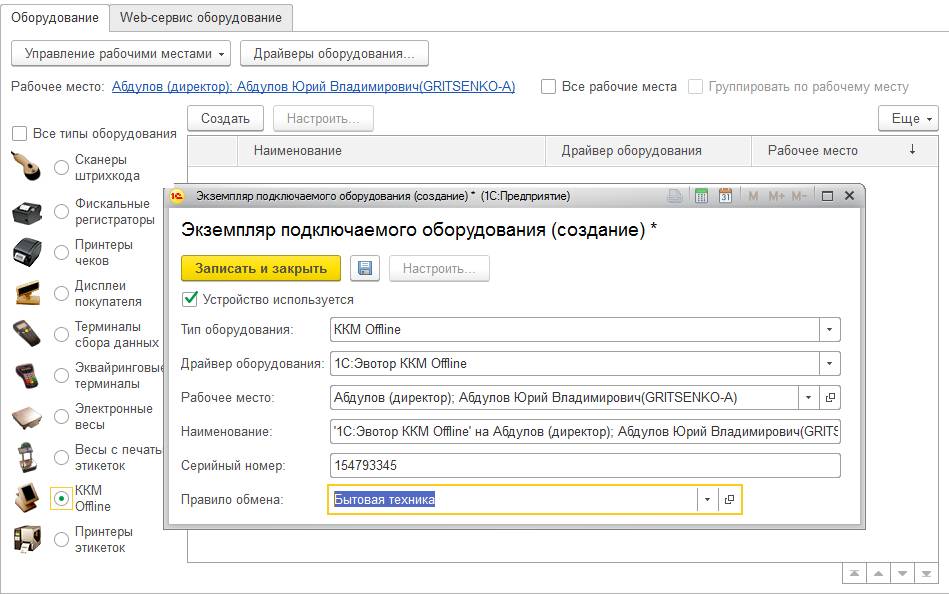Select Принтеры чеков radio button
949x594 pixels.
(x=61, y=252)
